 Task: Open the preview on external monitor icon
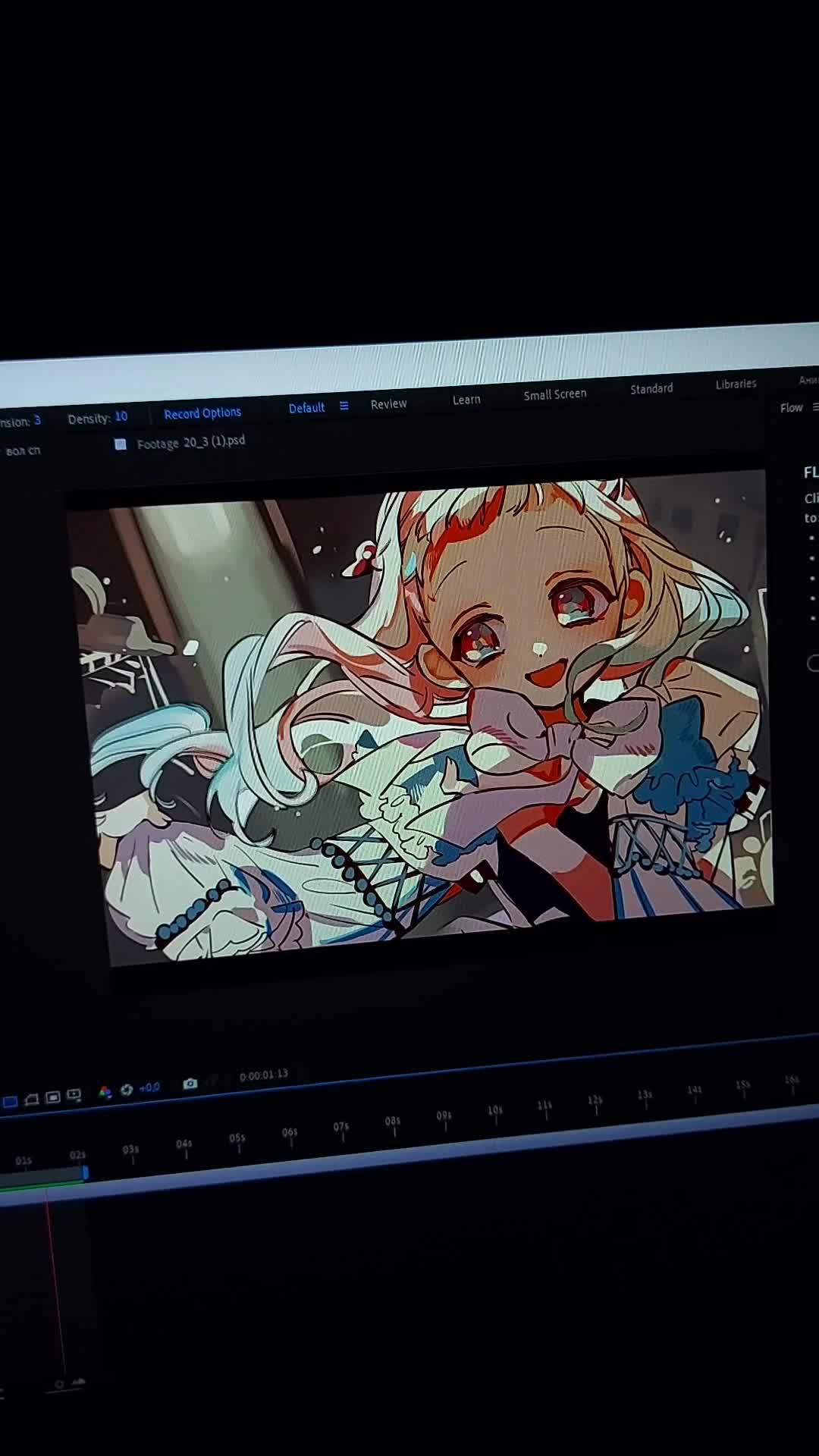tap(74, 1095)
